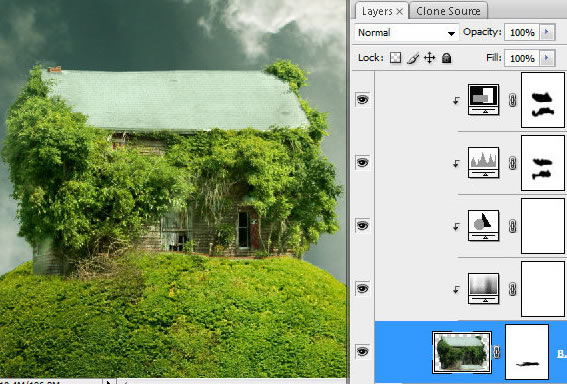Click clipping arrow on Levels layer

point(456,163)
